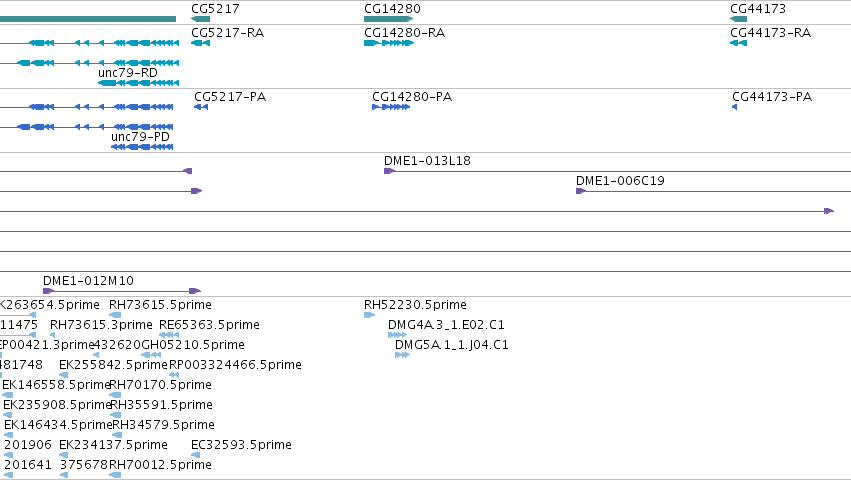Select the unc79-PD protein feature

tap(142, 147)
